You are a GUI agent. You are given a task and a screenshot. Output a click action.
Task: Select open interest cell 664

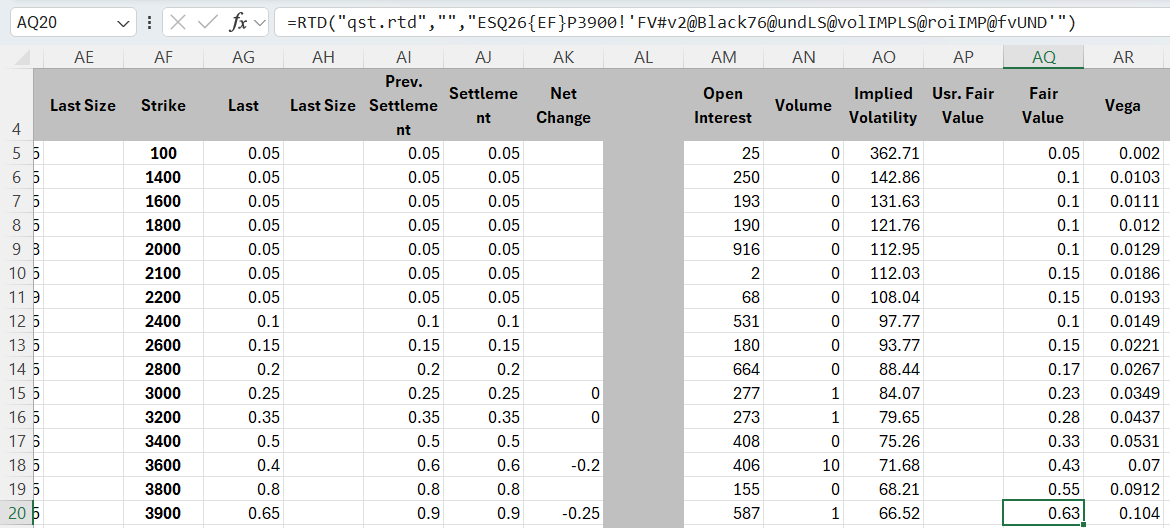tap(724, 369)
